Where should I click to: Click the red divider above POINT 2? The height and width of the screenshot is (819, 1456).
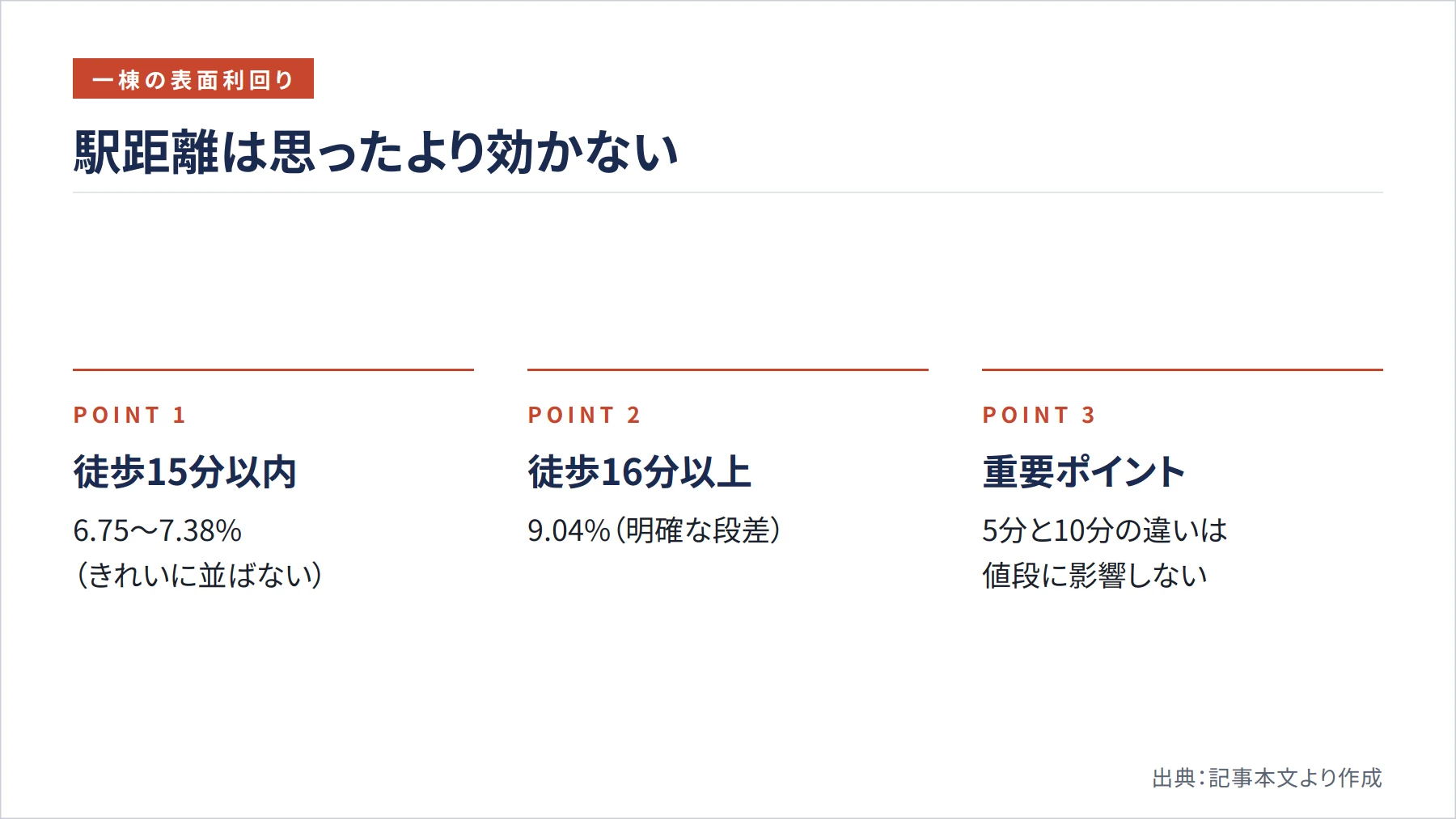[x=728, y=369]
